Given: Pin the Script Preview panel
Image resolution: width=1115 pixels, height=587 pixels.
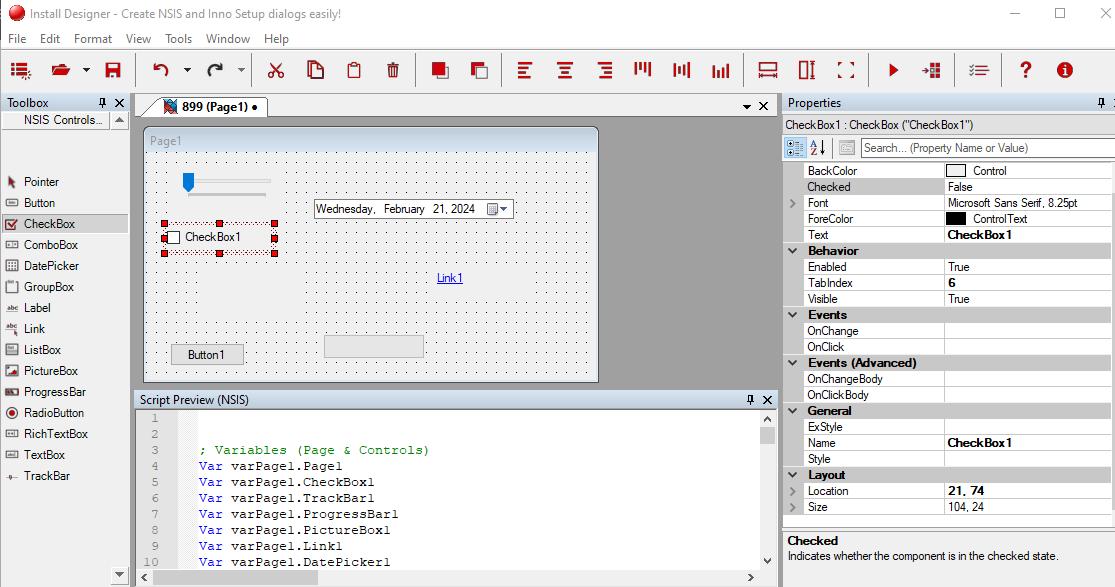Looking at the screenshot, I should (x=750, y=400).
